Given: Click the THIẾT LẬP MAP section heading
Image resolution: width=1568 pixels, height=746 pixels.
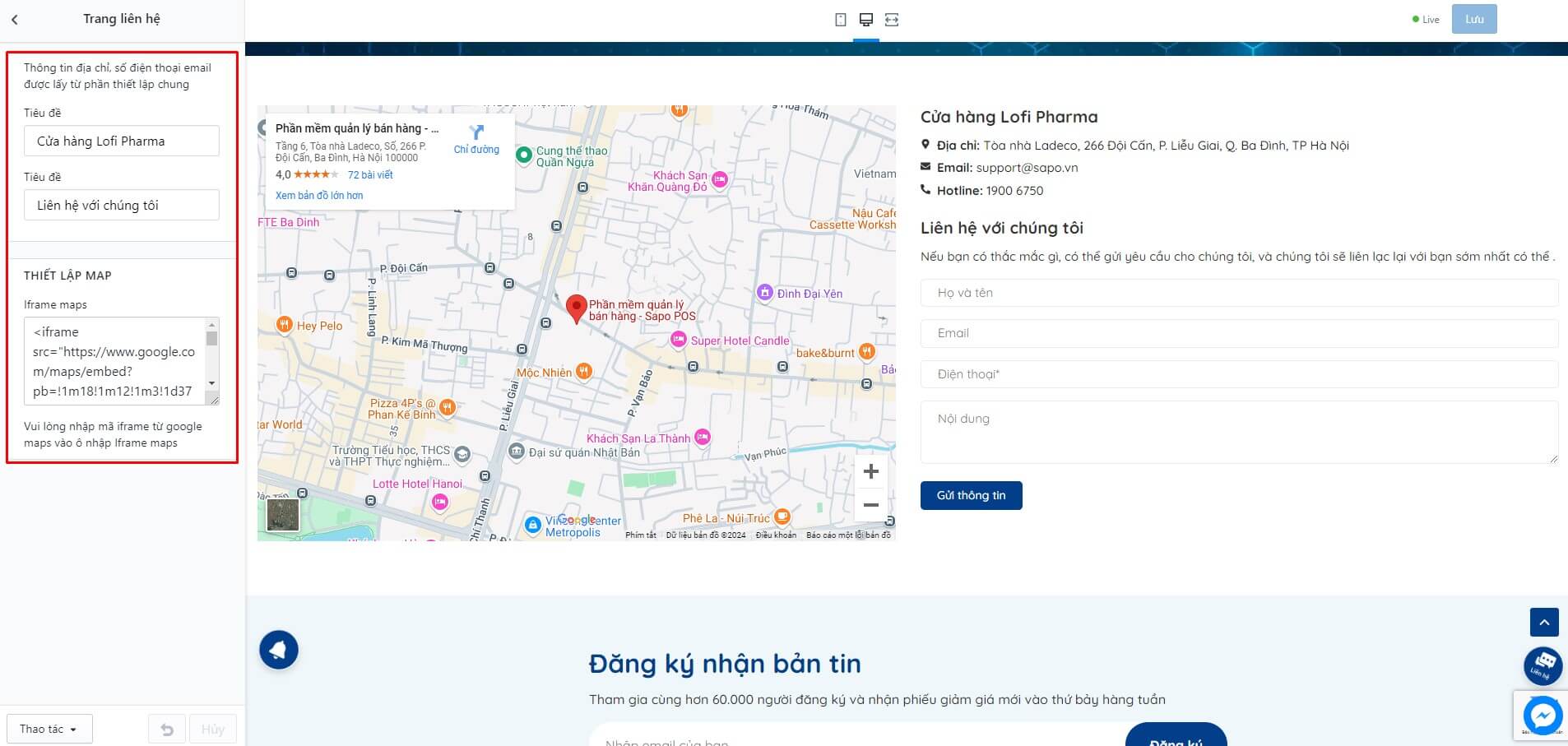Looking at the screenshot, I should coord(67,276).
